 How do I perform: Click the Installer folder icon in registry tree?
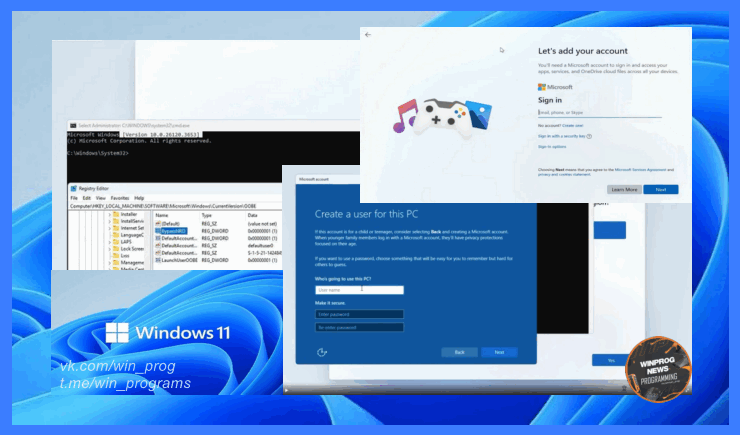(116, 214)
